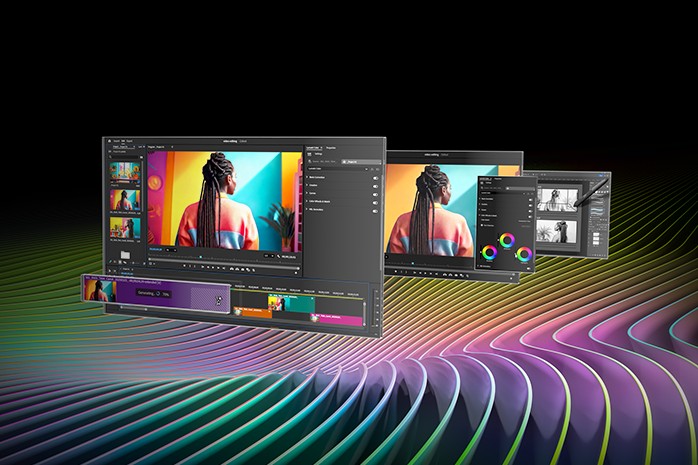
Task: Open the wrench settings icon by the timecode
Action: (279, 257)
